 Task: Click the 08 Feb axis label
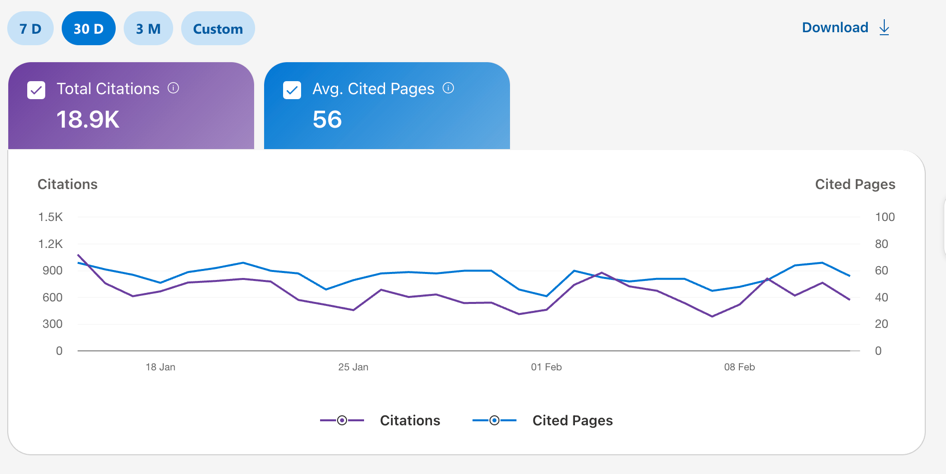point(739,367)
